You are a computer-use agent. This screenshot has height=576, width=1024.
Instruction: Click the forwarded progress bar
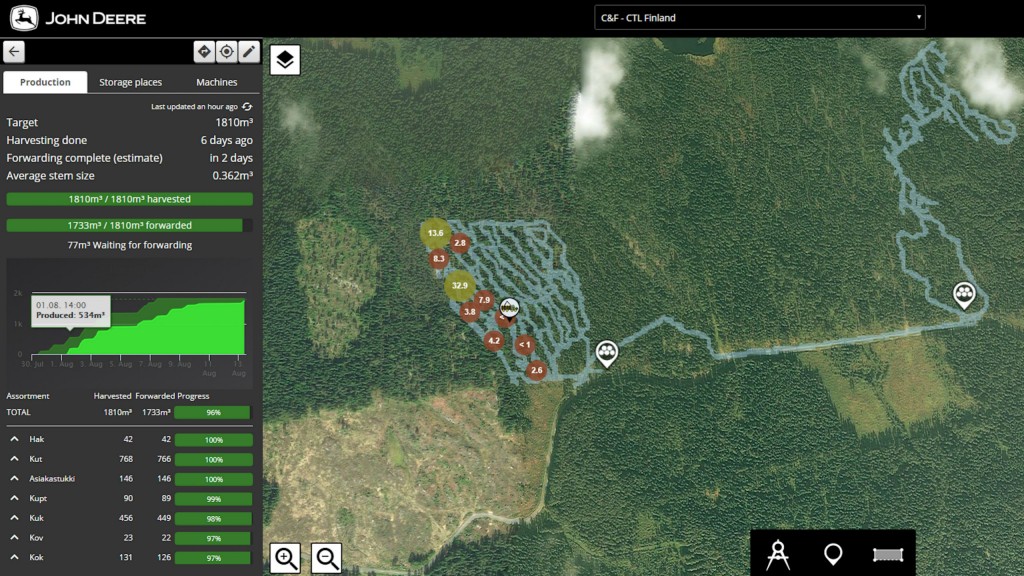[129, 225]
